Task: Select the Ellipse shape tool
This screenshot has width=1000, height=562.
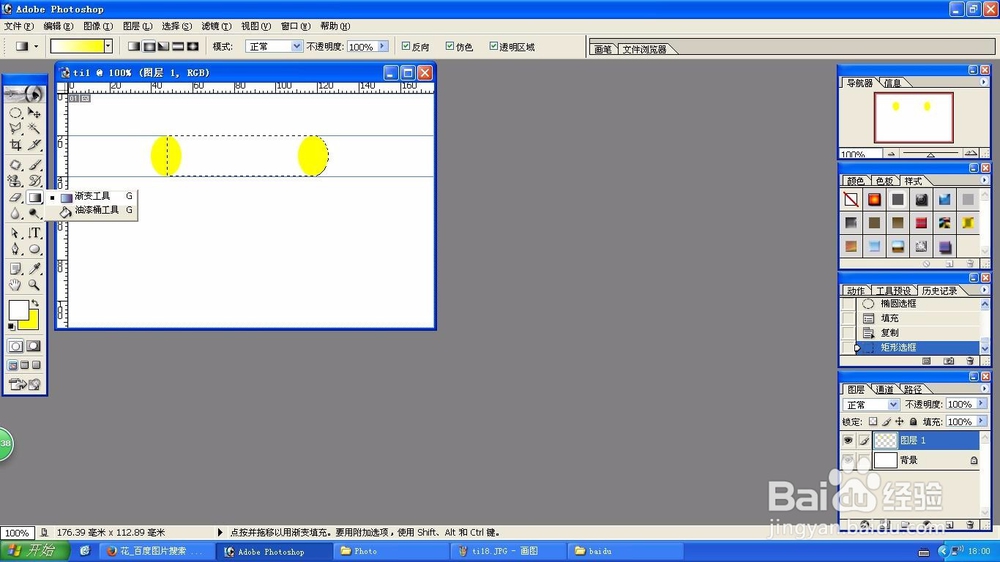Action: coord(34,249)
